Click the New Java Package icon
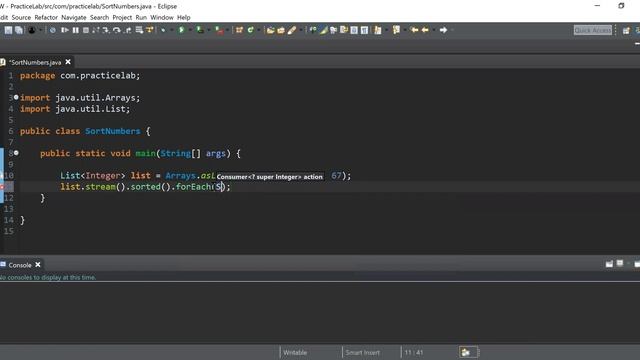640x360 pixels. click(239, 30)
